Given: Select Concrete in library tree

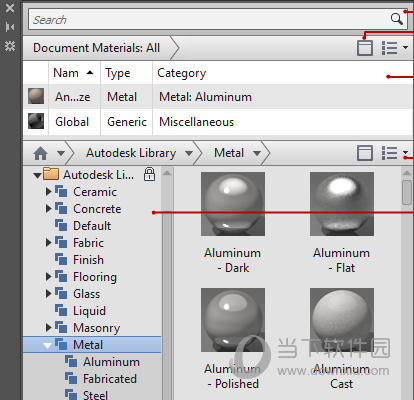Looking at the screenshot, I should tap(97, 209).
